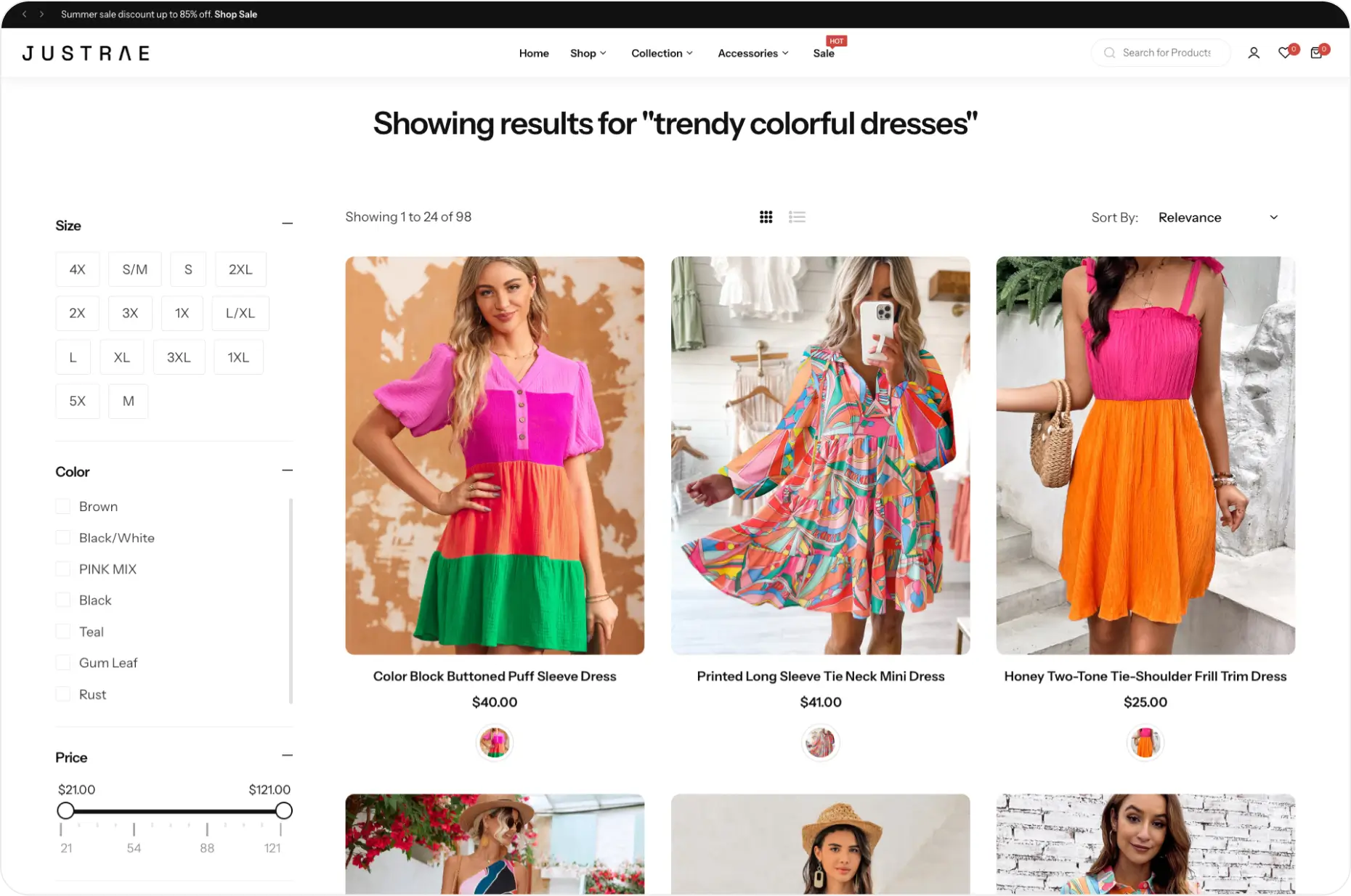Switch to grid view layout
The width and height of the screenshot is (1351, 896).
click(x=766, y=217)
